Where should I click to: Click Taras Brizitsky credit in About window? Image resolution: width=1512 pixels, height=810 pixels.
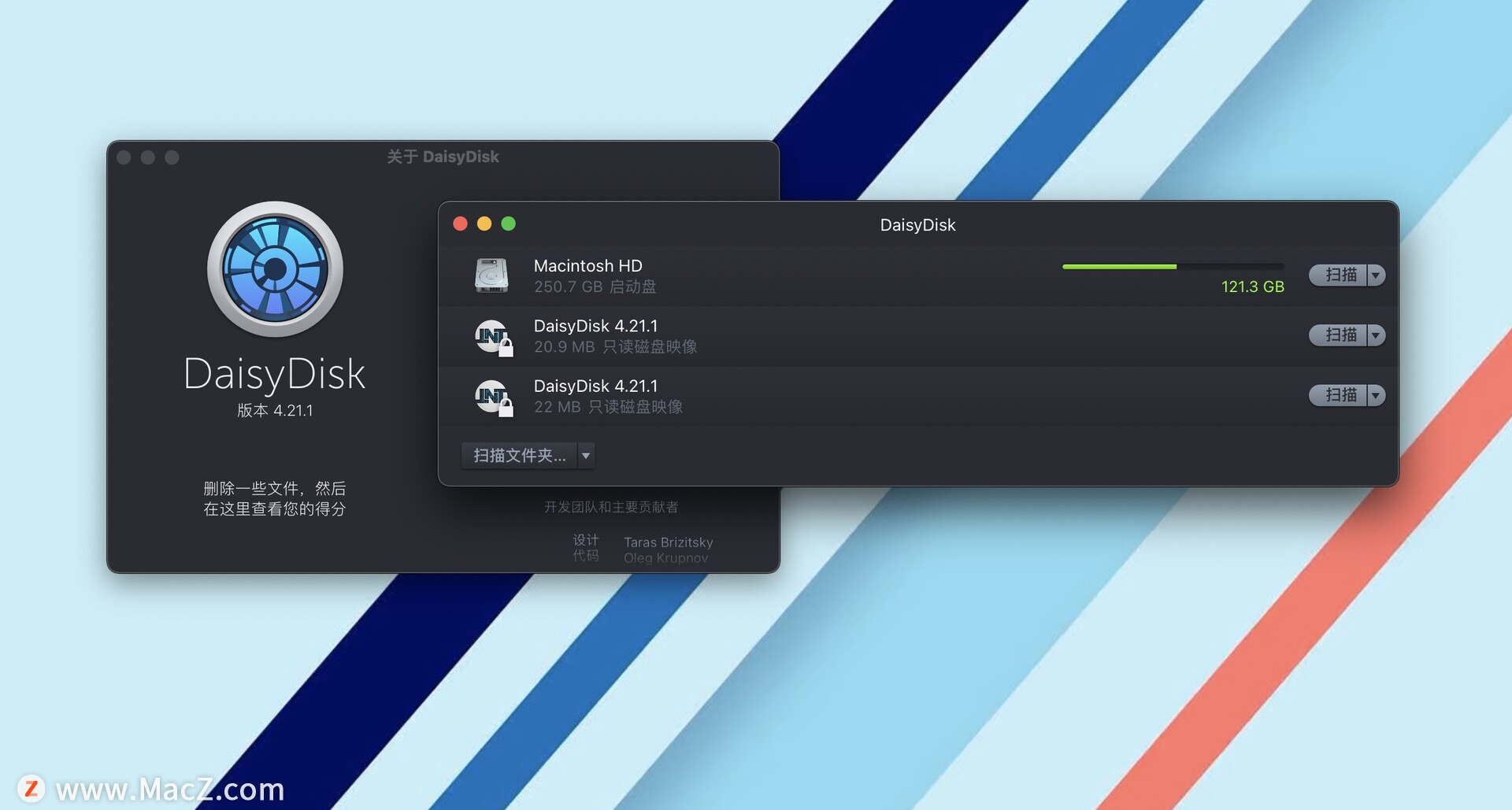pos(668,542)
